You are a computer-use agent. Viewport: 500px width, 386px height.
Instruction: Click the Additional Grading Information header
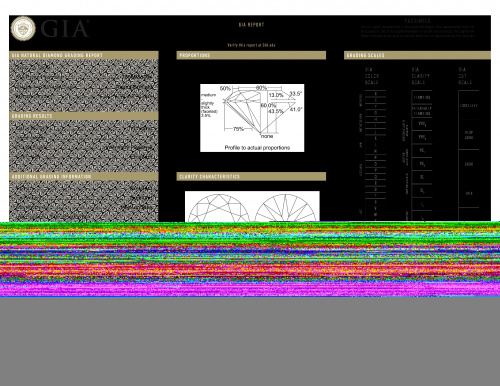(x=84, y=176)
